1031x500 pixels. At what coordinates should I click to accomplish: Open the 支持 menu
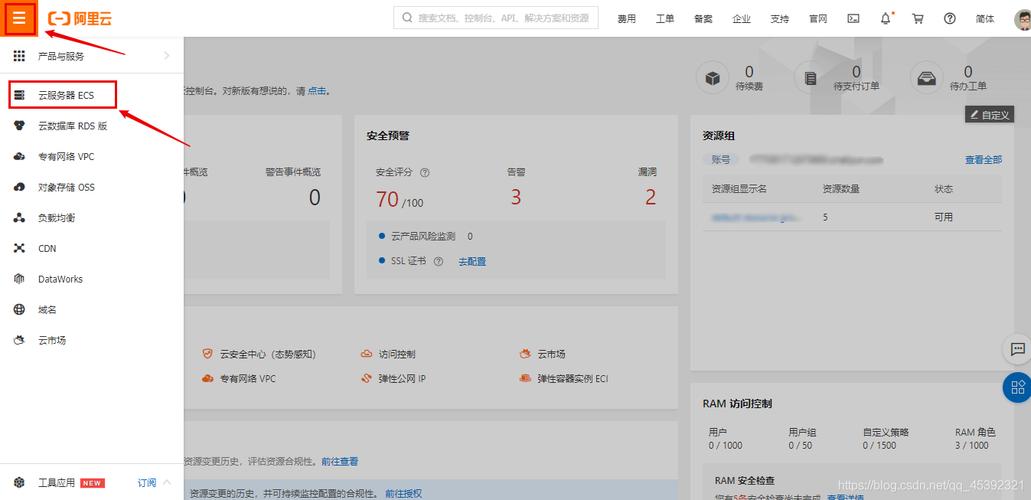[779, 18]
